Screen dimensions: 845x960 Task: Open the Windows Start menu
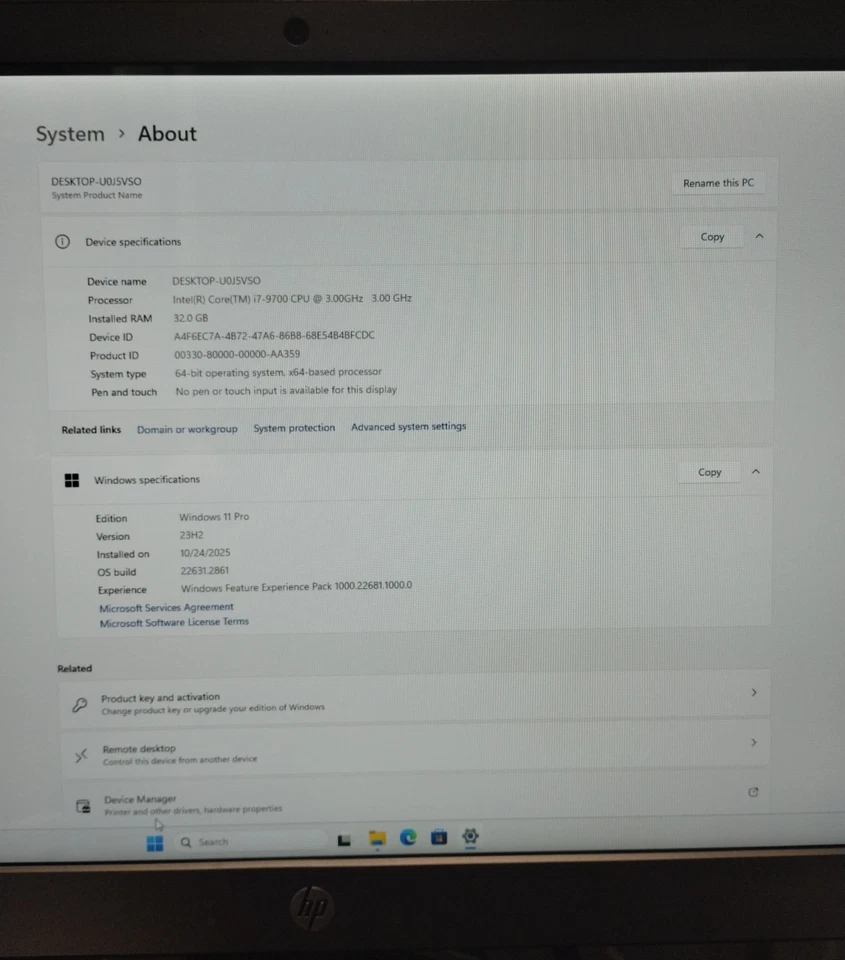[x=155, y=843]
